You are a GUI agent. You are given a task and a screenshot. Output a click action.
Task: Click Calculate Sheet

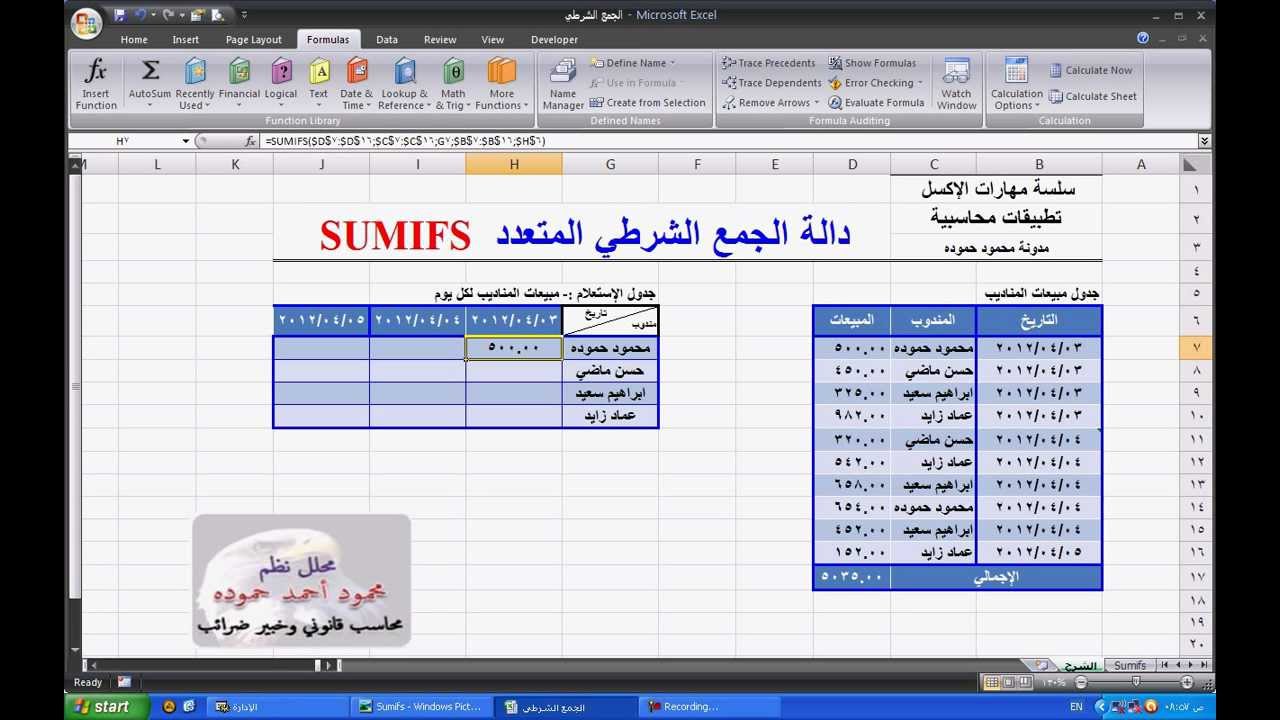click(1093, 96)
